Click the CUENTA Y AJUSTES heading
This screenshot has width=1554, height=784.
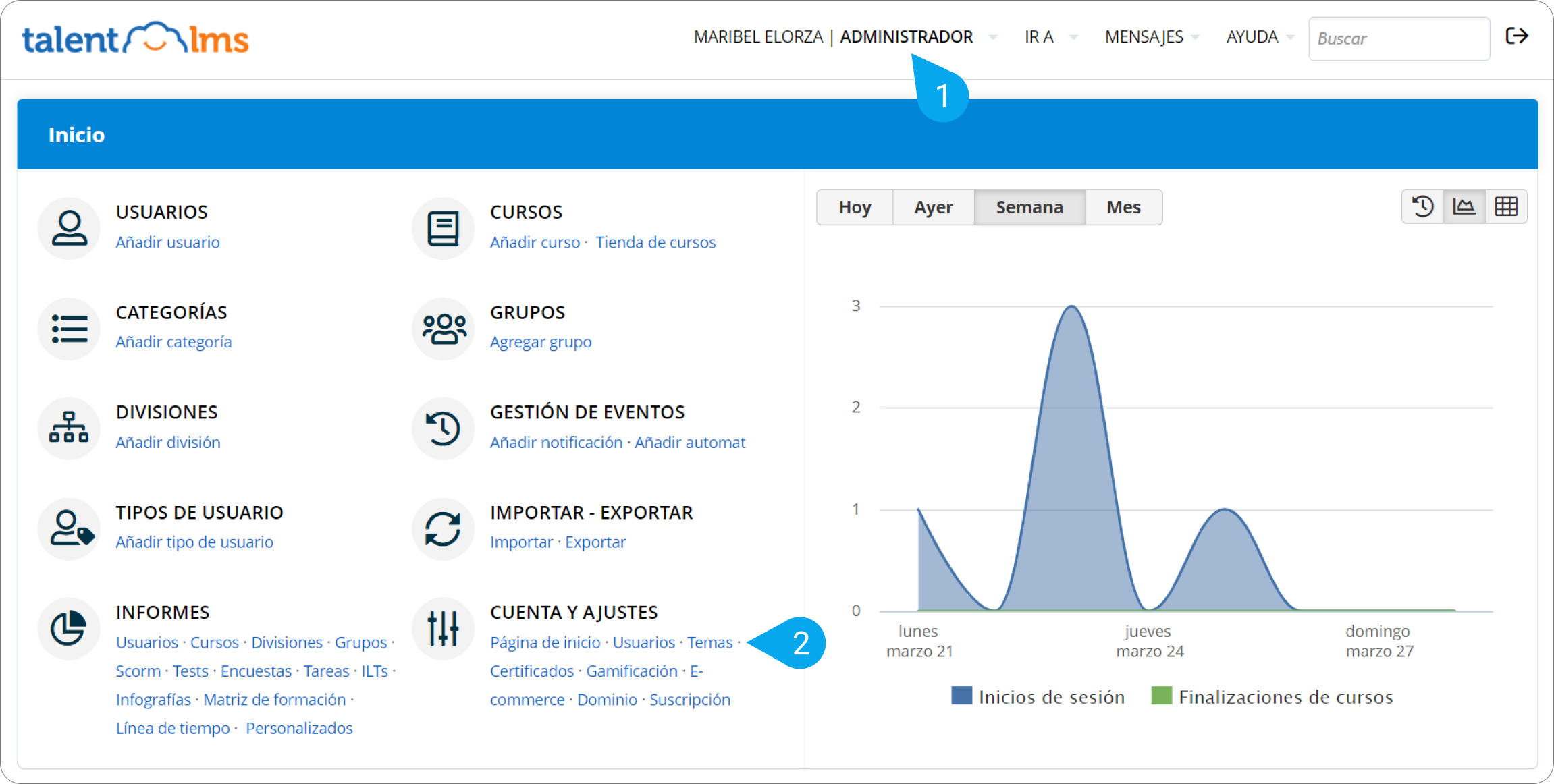[574, 612]
